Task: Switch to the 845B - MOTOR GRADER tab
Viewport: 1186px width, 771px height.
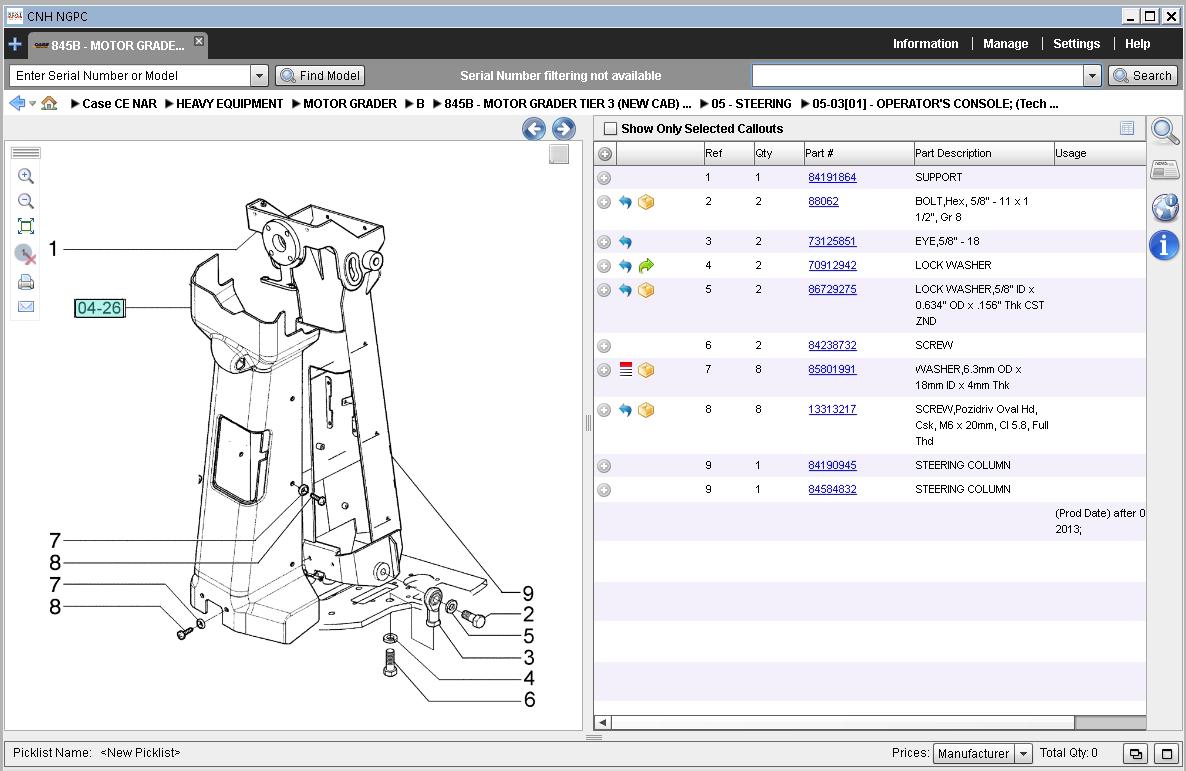Action: (115, 44)
